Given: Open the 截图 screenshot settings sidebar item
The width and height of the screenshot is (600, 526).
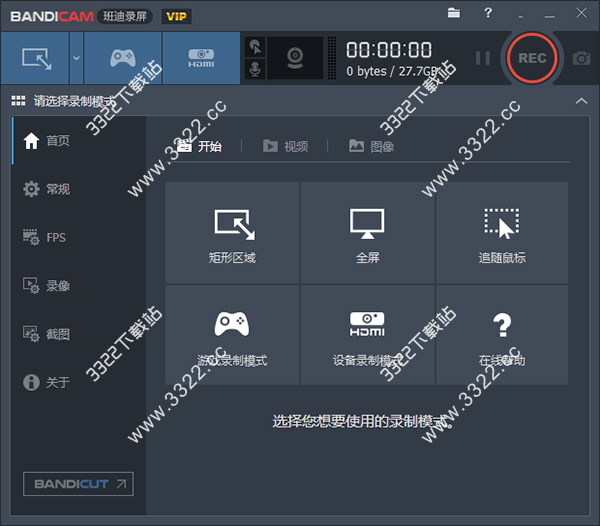Looking at the screenshot, I should point(78,334).
